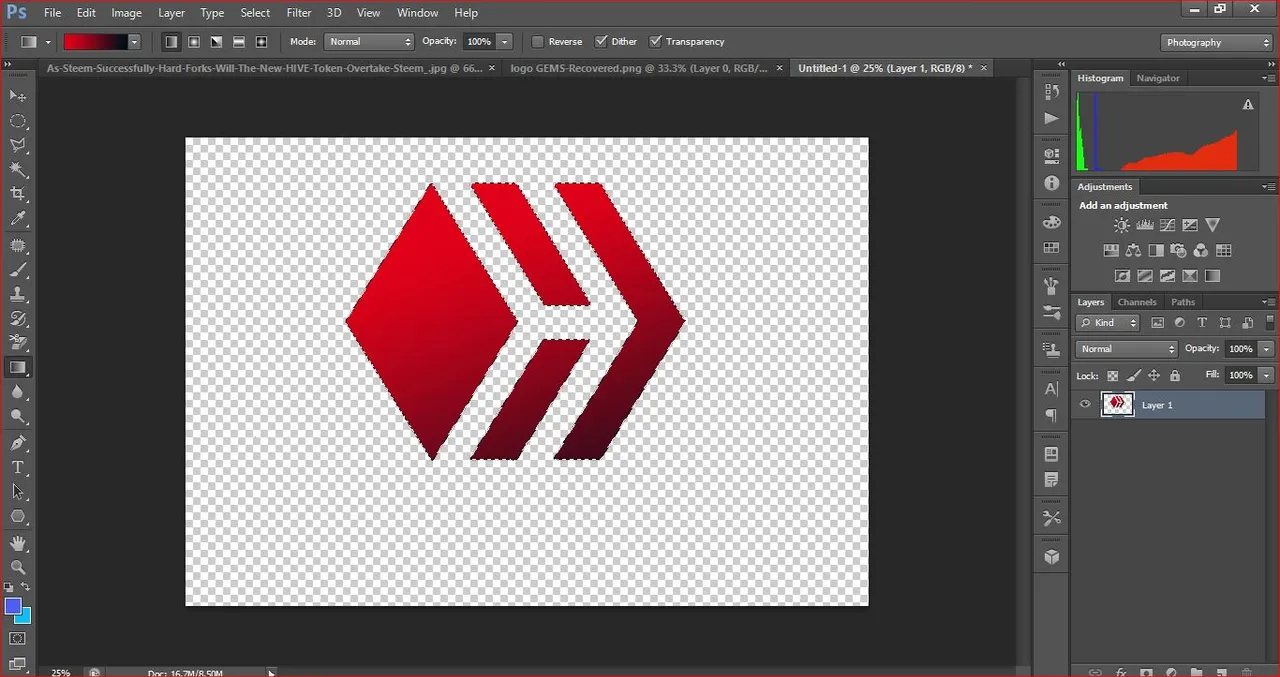1280x677 pixels.
Task: Select the Elliptical Marquee tool
Action: [x=18, y=120]
